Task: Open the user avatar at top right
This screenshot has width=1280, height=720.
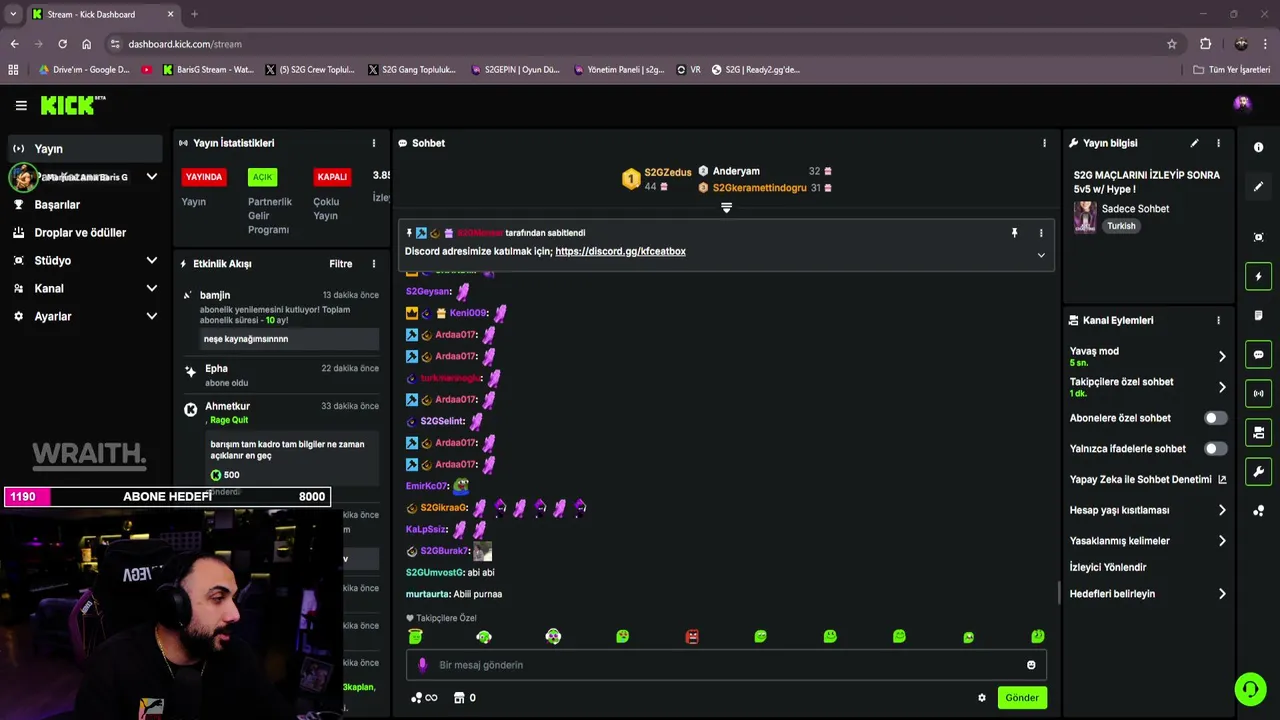Action: (1242, 103)
